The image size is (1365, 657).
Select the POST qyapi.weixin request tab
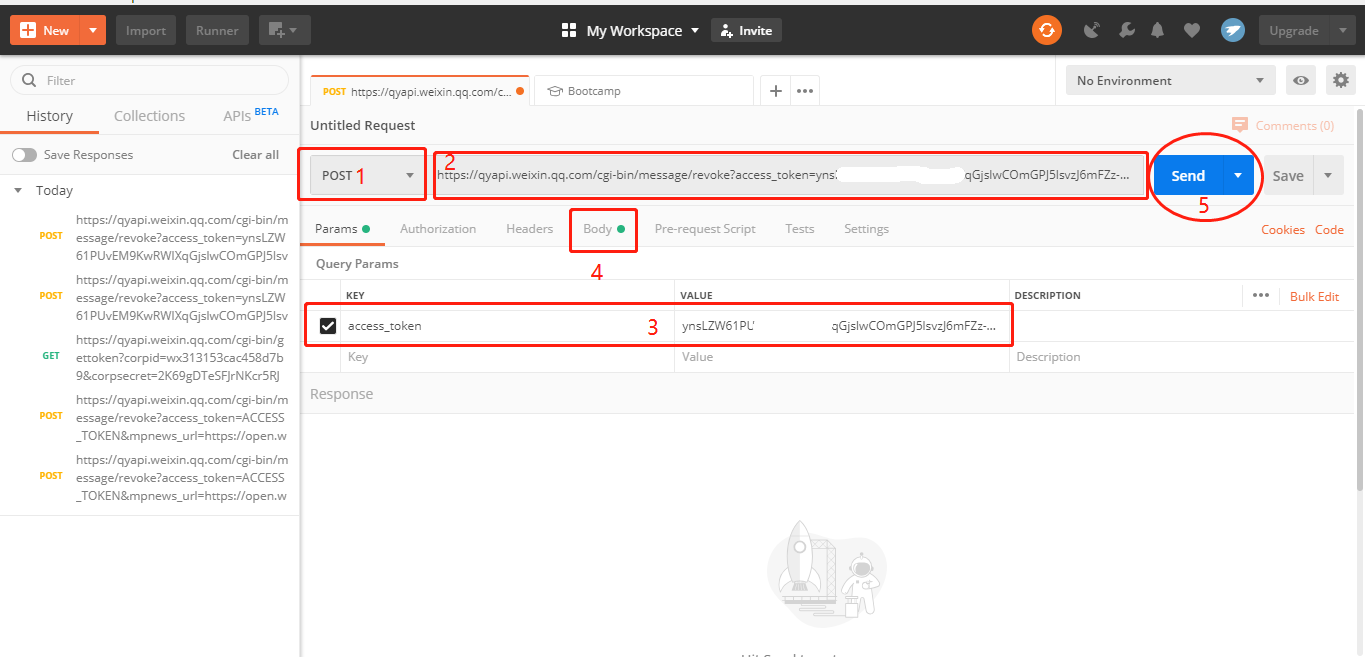(420, 90)
